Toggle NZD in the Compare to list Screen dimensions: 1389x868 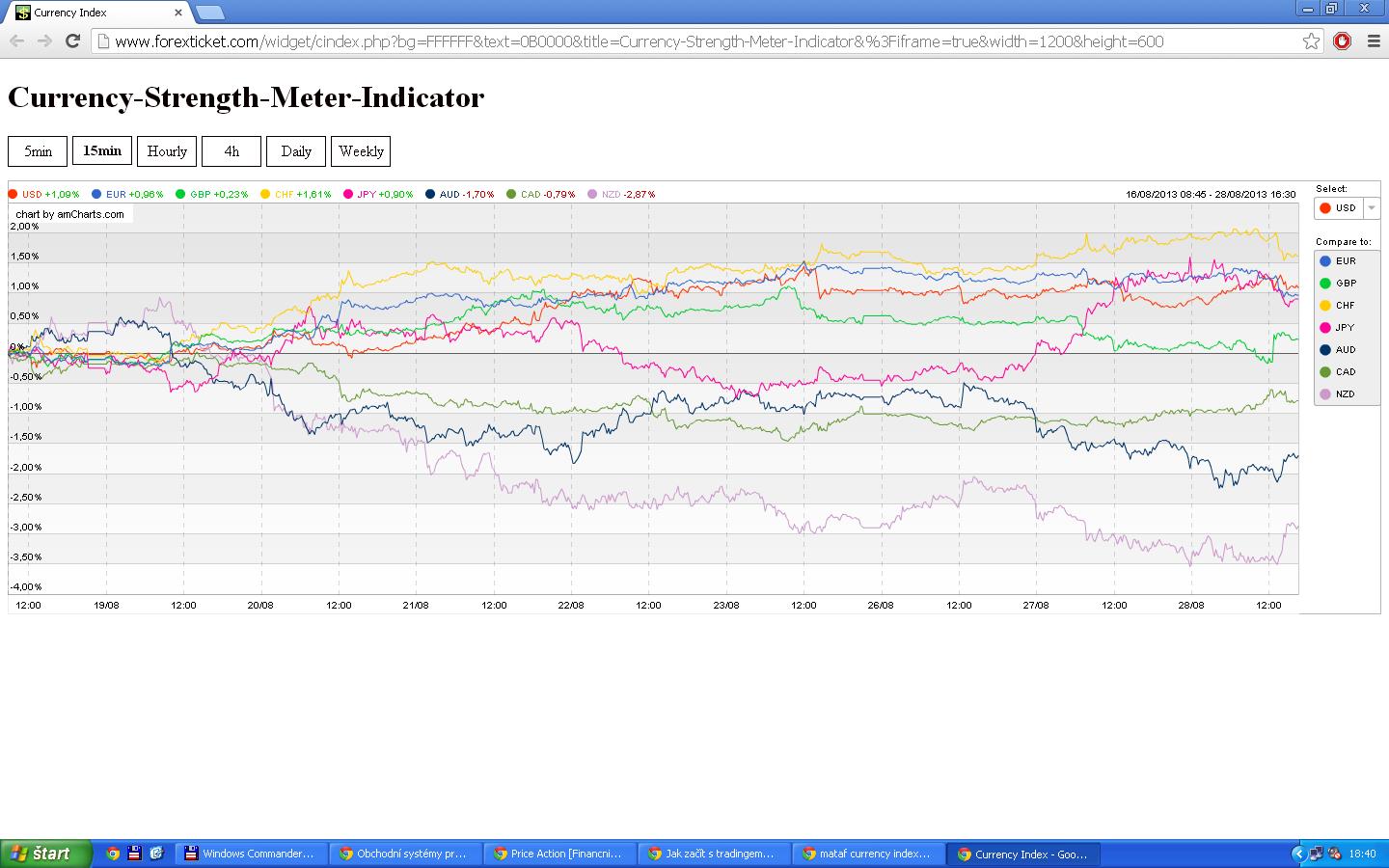[1347, 394]
